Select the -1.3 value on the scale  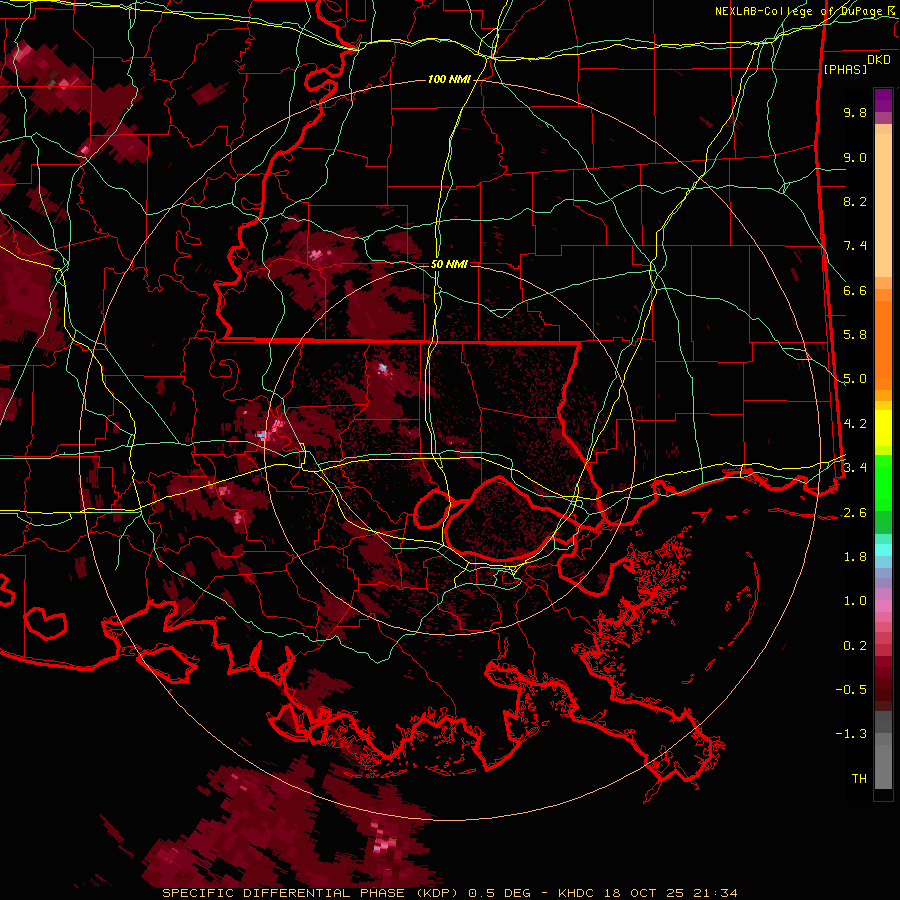851,734
